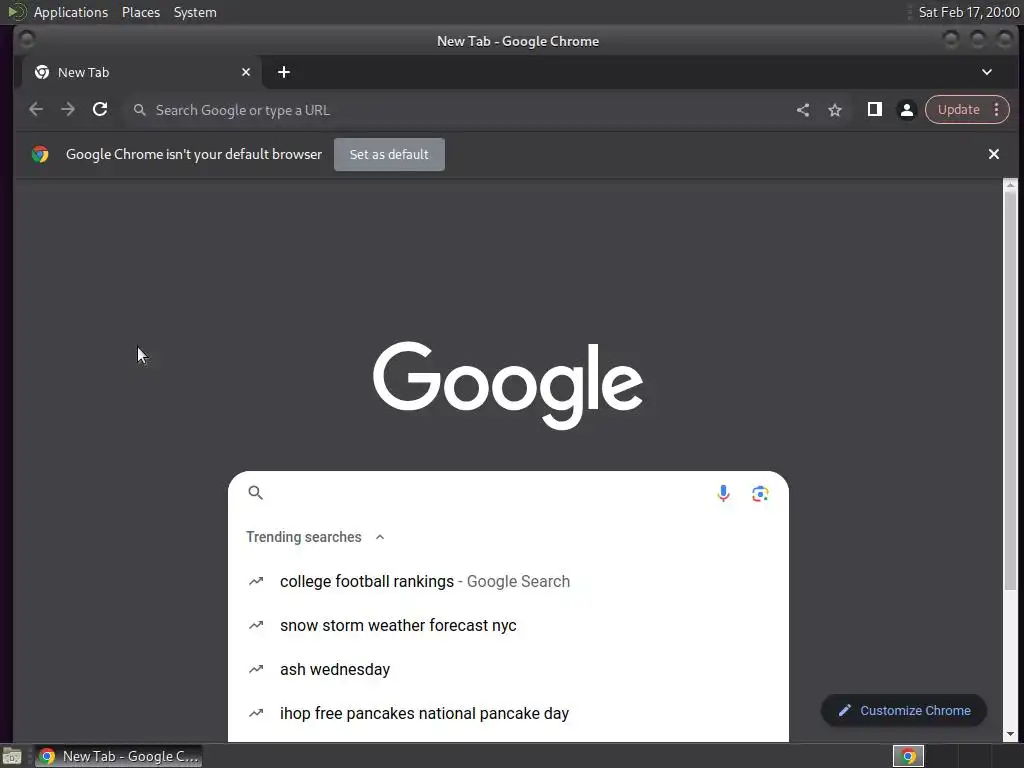The height and width of the screenshot is (768, 1024).
Task: Go back using the back arrow
Action: [36, 110]
